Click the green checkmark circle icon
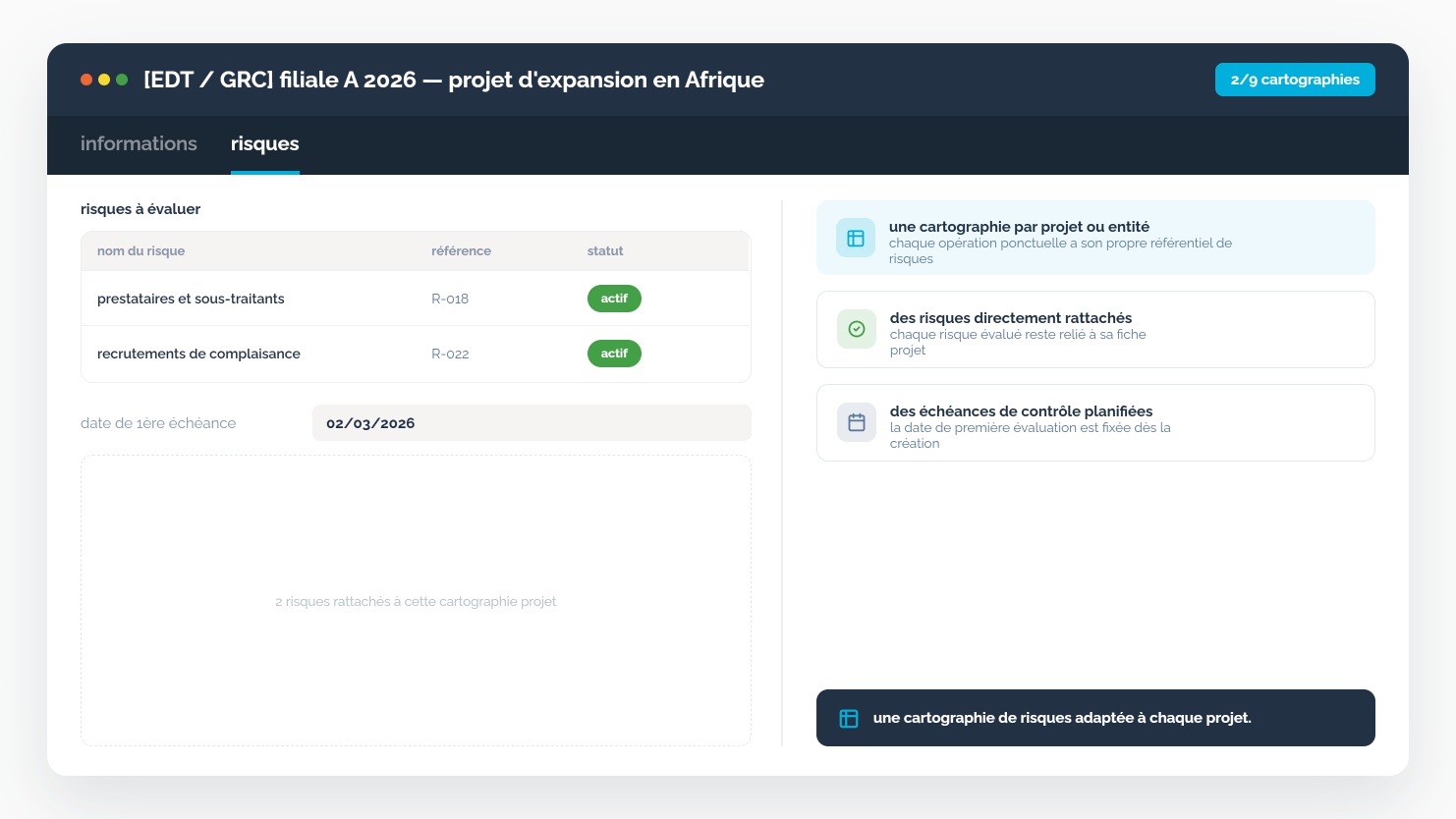1456x819 pixels. point(857,329)
